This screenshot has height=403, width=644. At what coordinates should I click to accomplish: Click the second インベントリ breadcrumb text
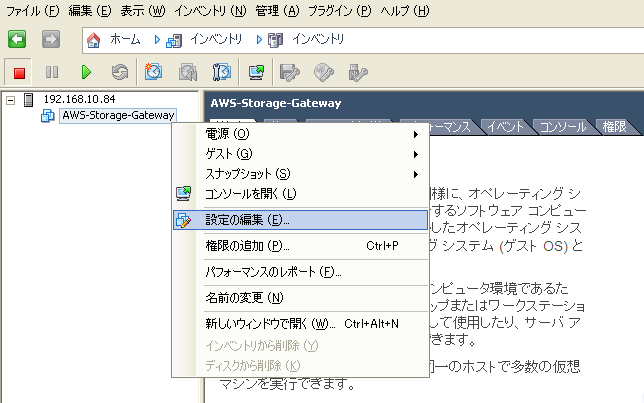[x=318, y=39]
